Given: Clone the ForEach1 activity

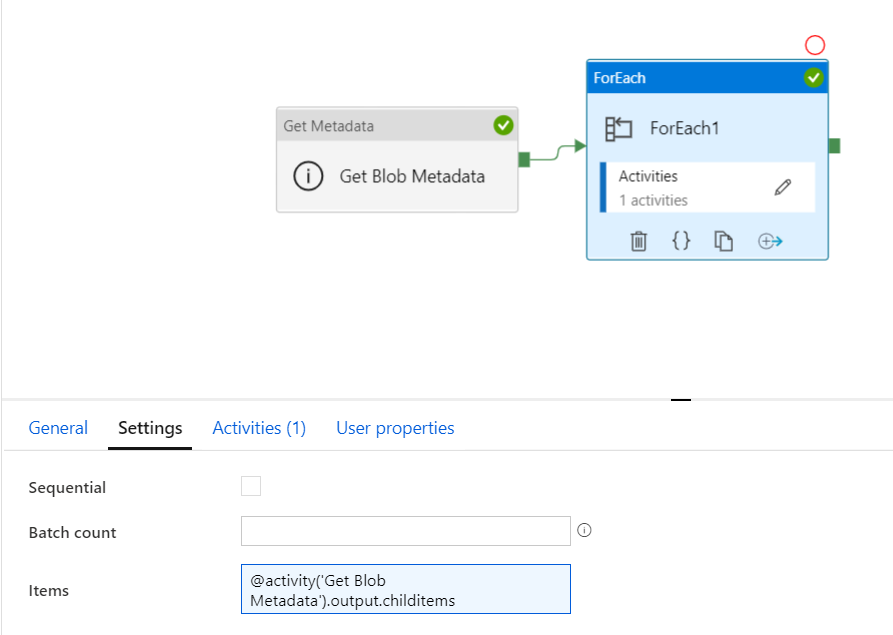Looking at the screenshot, I should [724, 241].
